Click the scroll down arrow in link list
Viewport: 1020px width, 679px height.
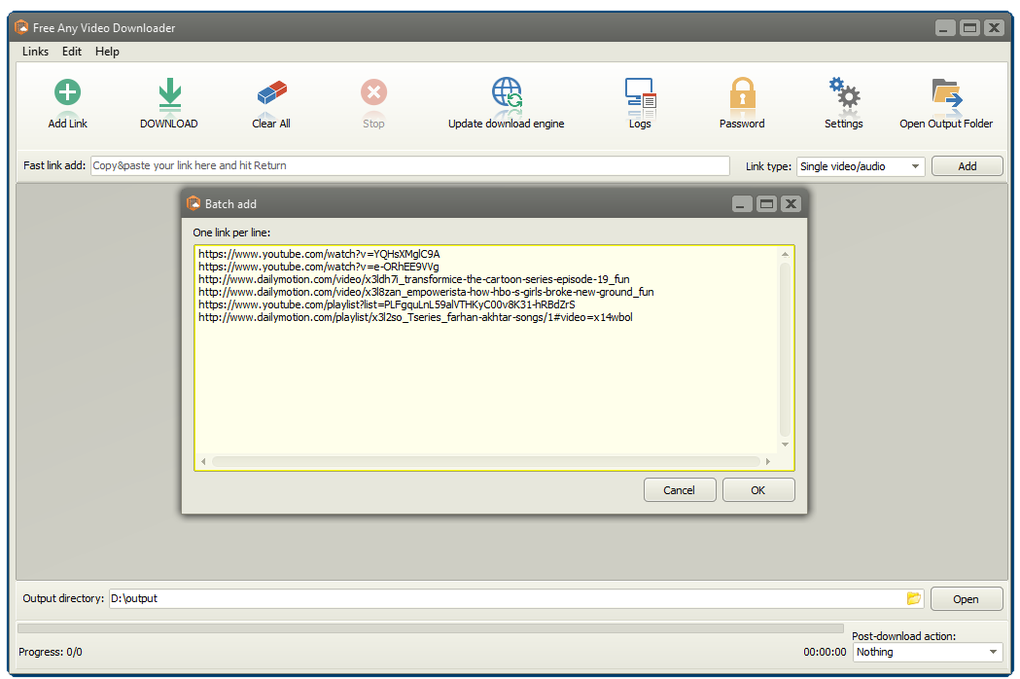pyautogui.click(x=785, y=444)
